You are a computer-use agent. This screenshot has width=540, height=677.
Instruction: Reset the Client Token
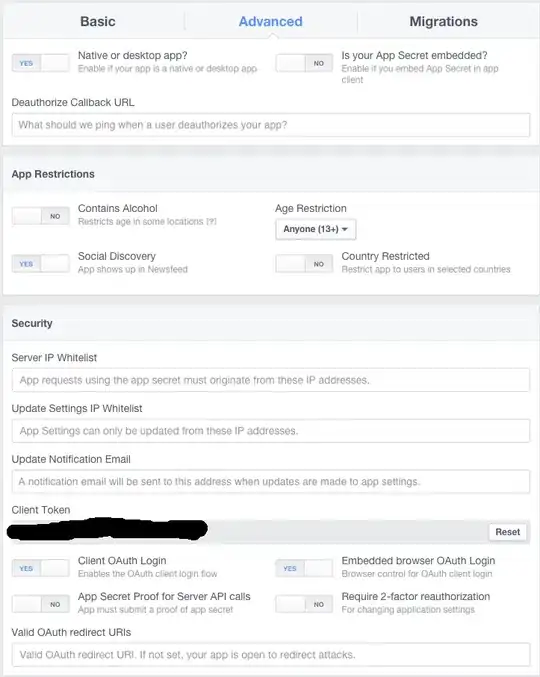pos(508,532)
